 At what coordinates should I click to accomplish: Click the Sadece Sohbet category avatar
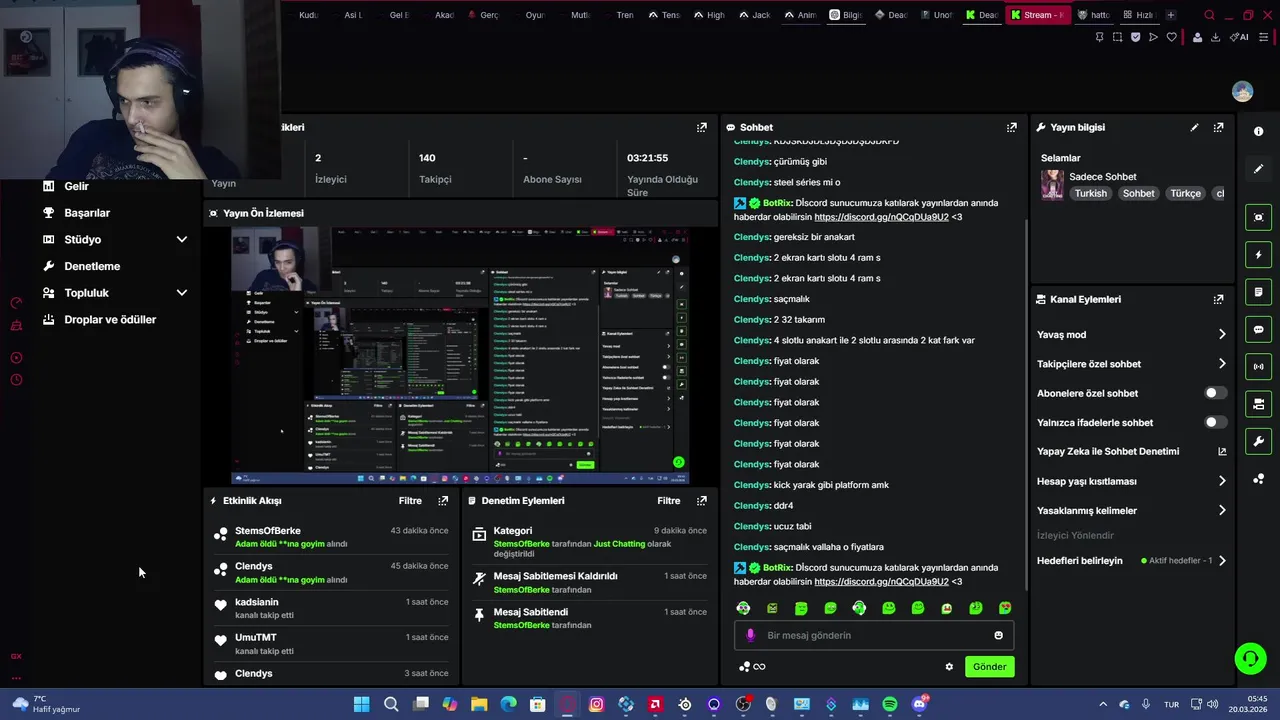[1052, 185]
